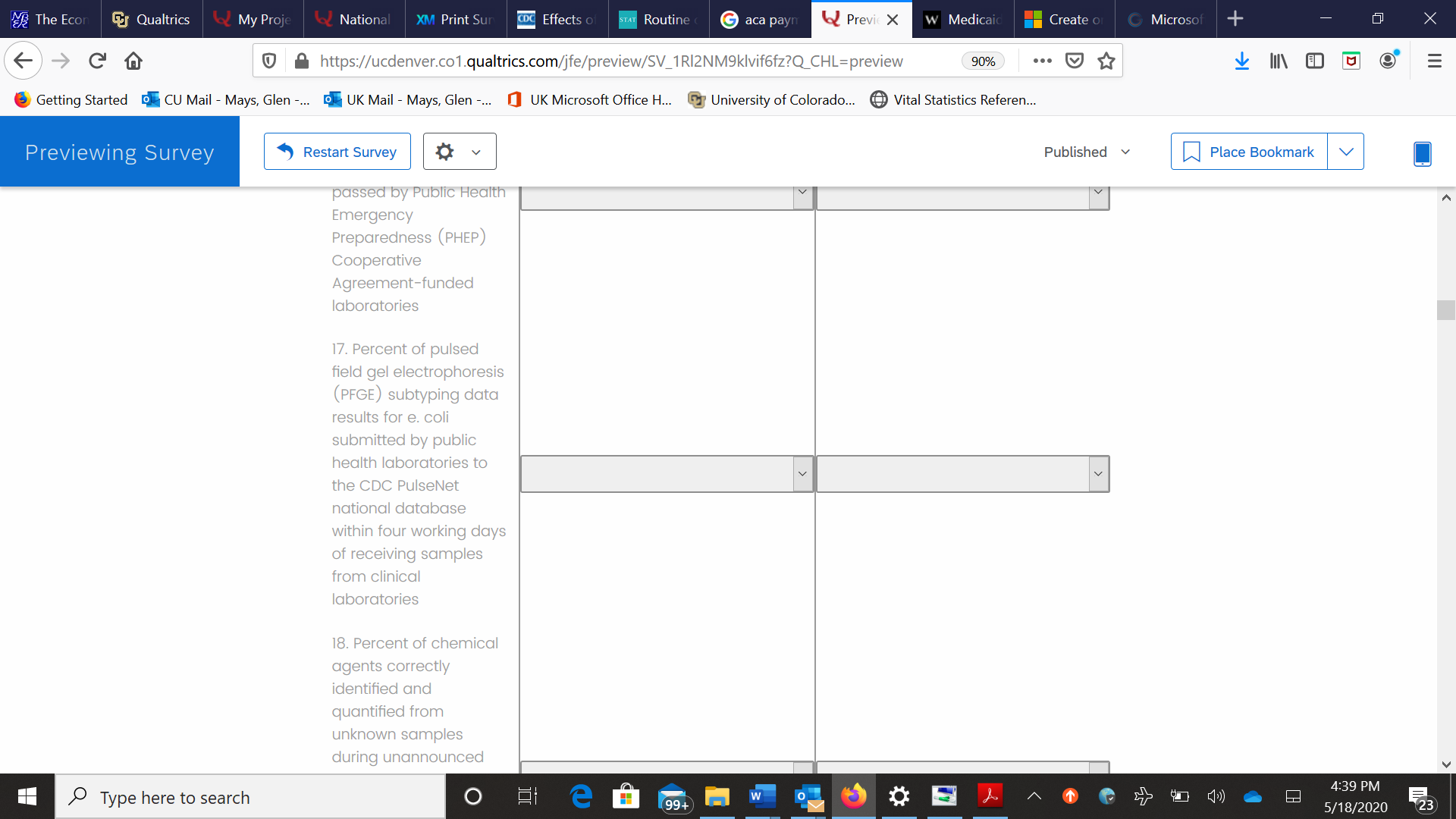The width and height of the screenshot is (1456, 819).
Task: Click the Firefox downloads arrow icon
Action: 1241,61
